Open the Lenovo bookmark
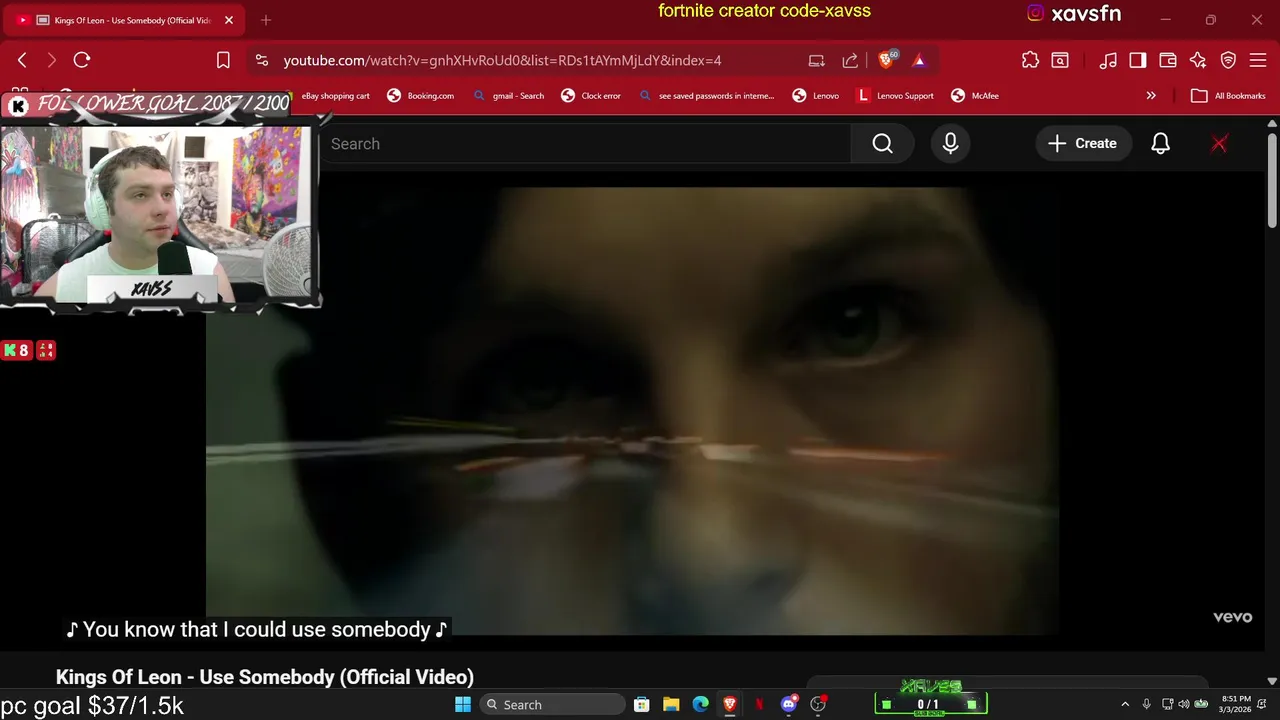Image resolution: width=1280 pixels, height=720 pixels. pos(816,96)
